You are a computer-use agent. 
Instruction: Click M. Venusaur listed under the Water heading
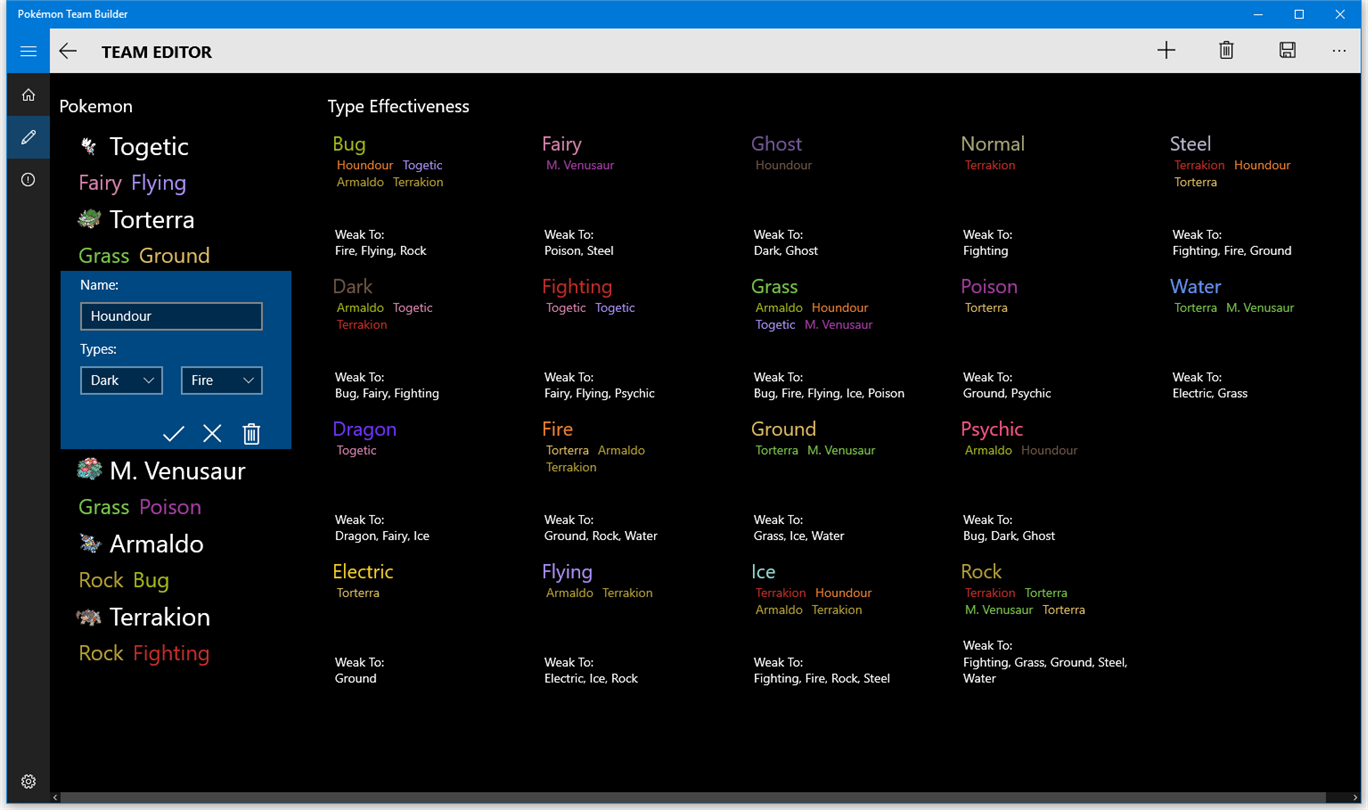pos(1260,308)
